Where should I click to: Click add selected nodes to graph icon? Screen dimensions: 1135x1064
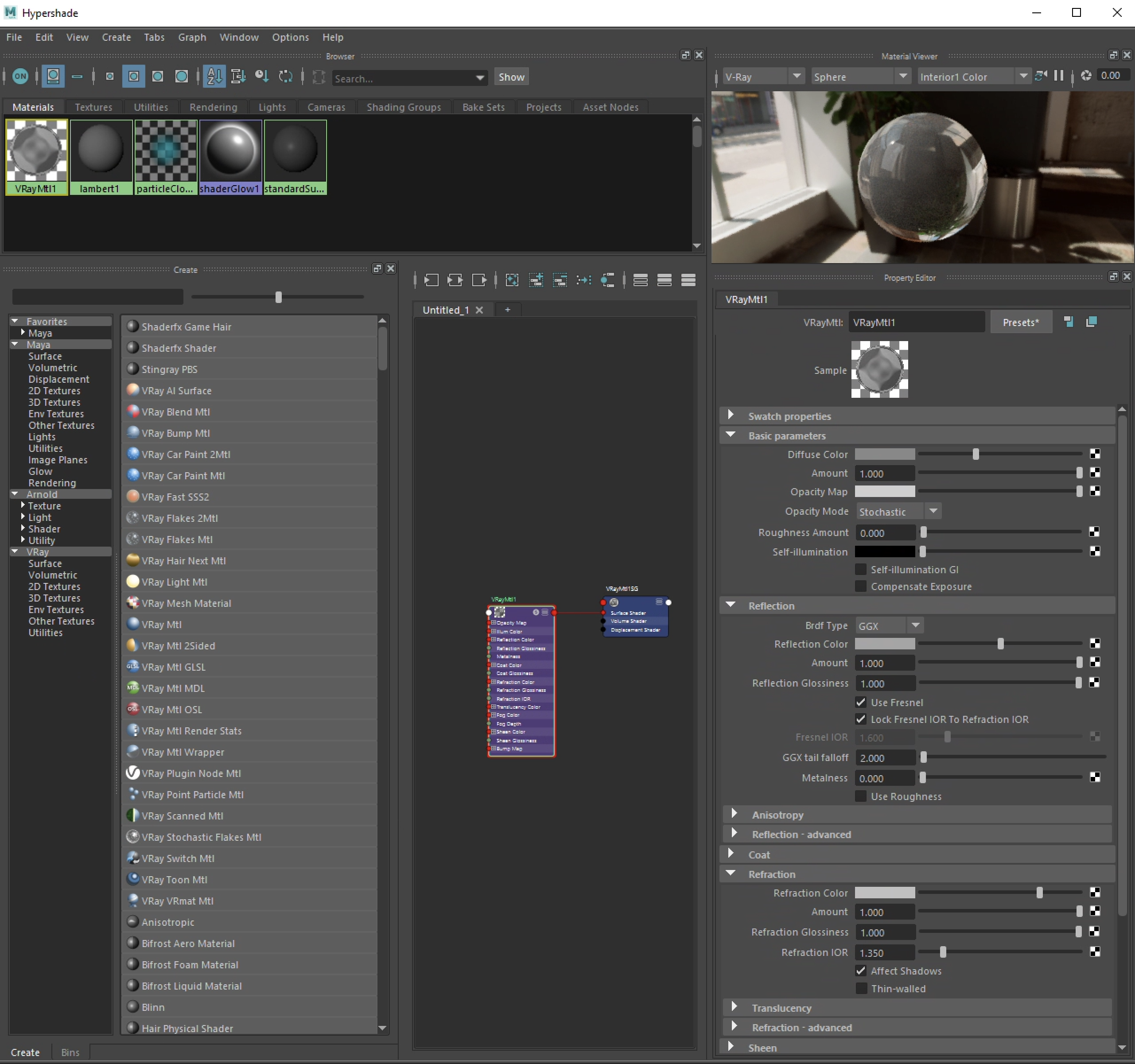click(x=536, y=280)
